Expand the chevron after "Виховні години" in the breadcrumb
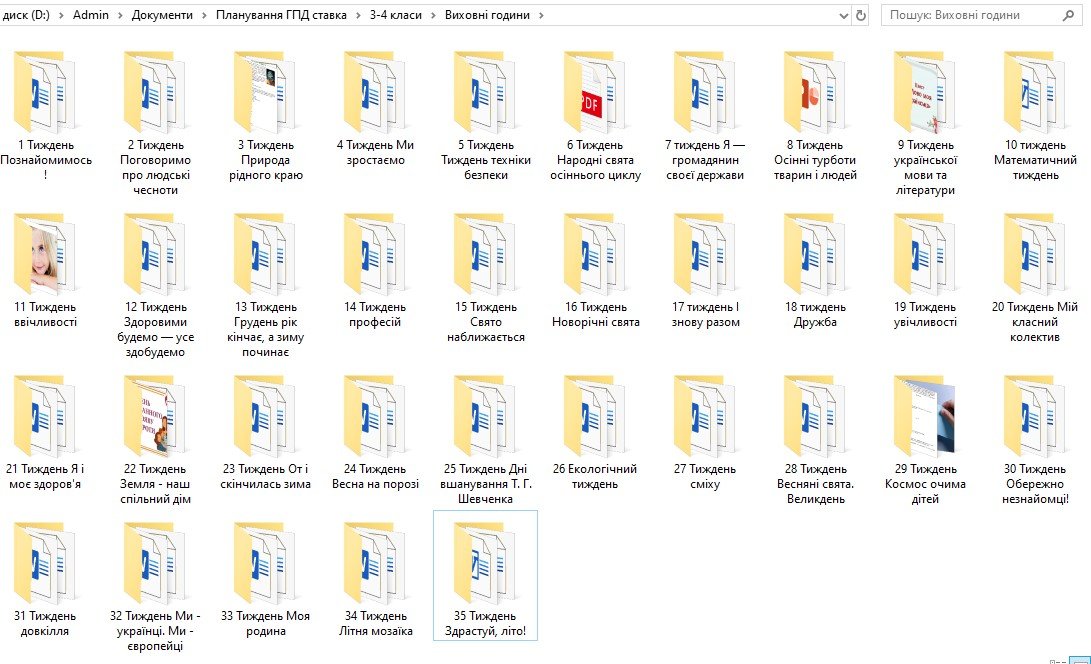This screenshot has width=1091, height=664. click(x=541, y=16)
